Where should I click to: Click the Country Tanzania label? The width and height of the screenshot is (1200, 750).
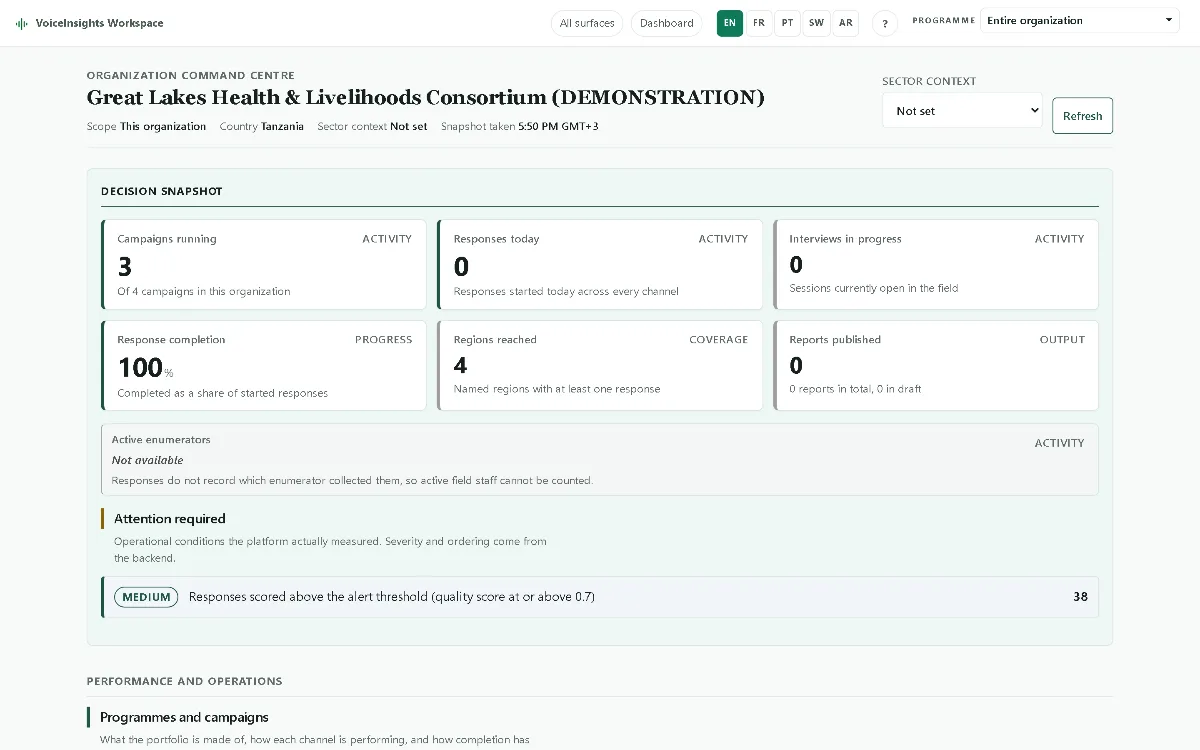click(262, 127)
